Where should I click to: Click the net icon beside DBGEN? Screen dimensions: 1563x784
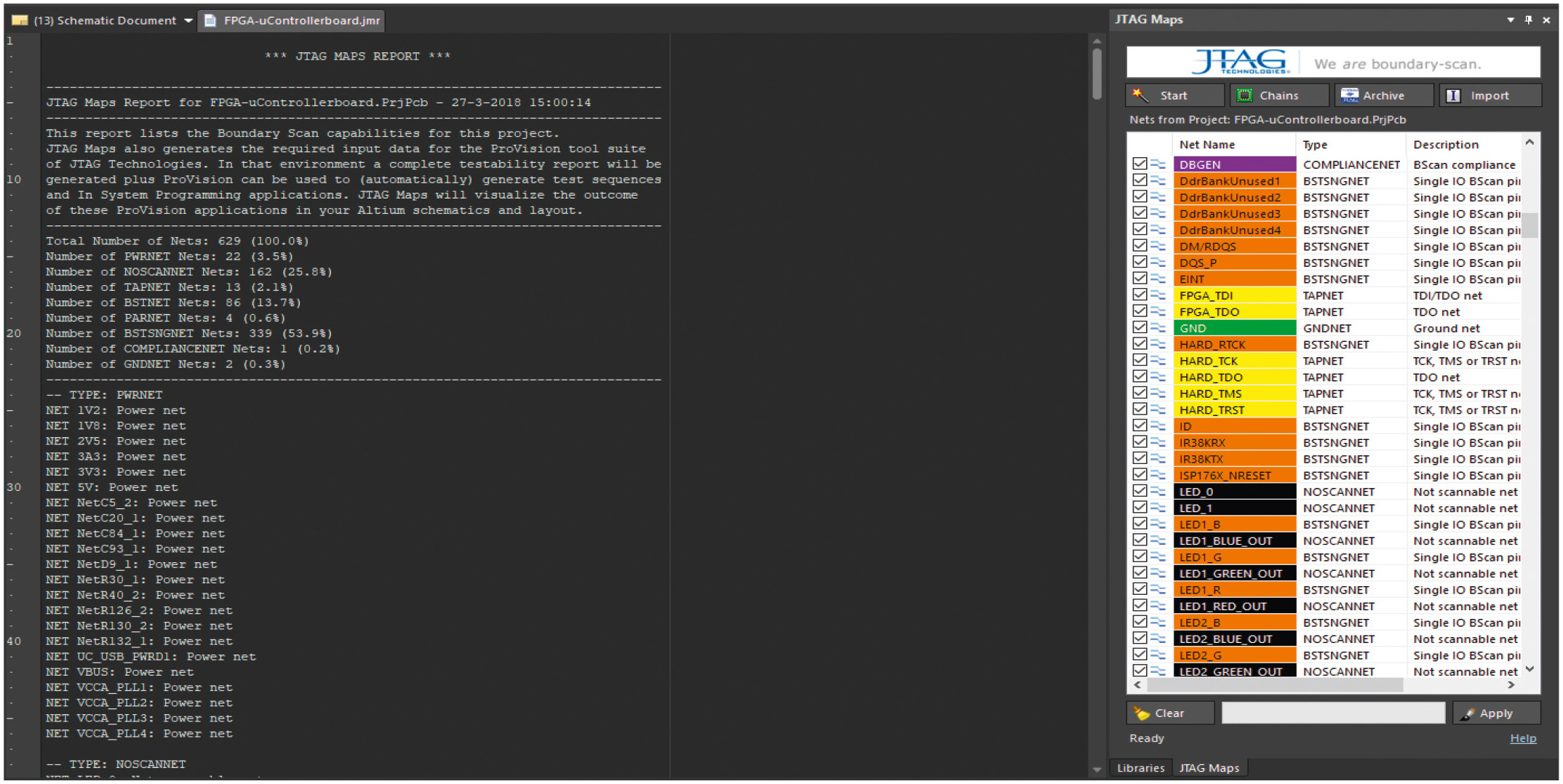1158,164
